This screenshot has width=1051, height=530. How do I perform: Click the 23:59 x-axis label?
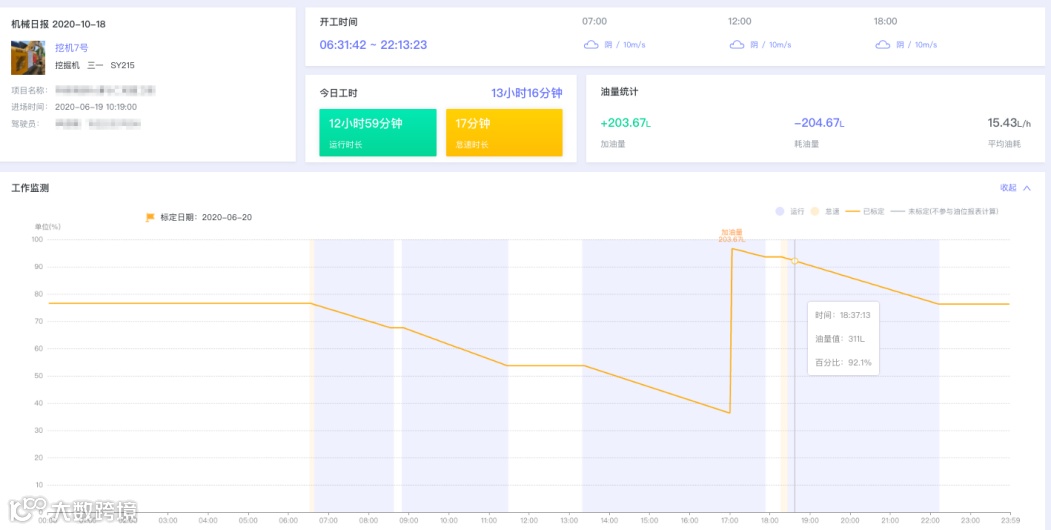click(x=1010, y=520)
